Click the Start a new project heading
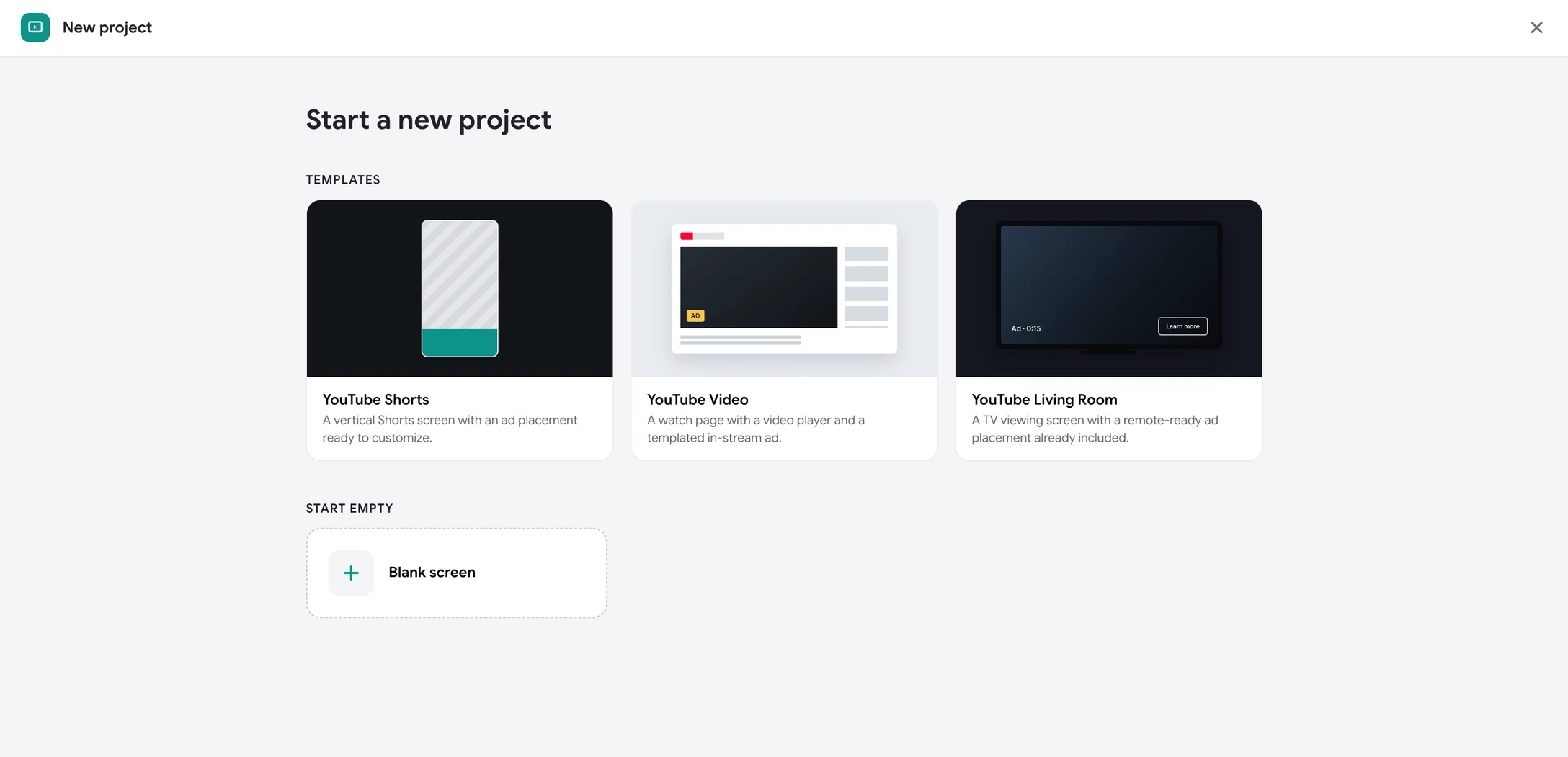Screen dimensions: 1568x757 [x=429, y=120]
